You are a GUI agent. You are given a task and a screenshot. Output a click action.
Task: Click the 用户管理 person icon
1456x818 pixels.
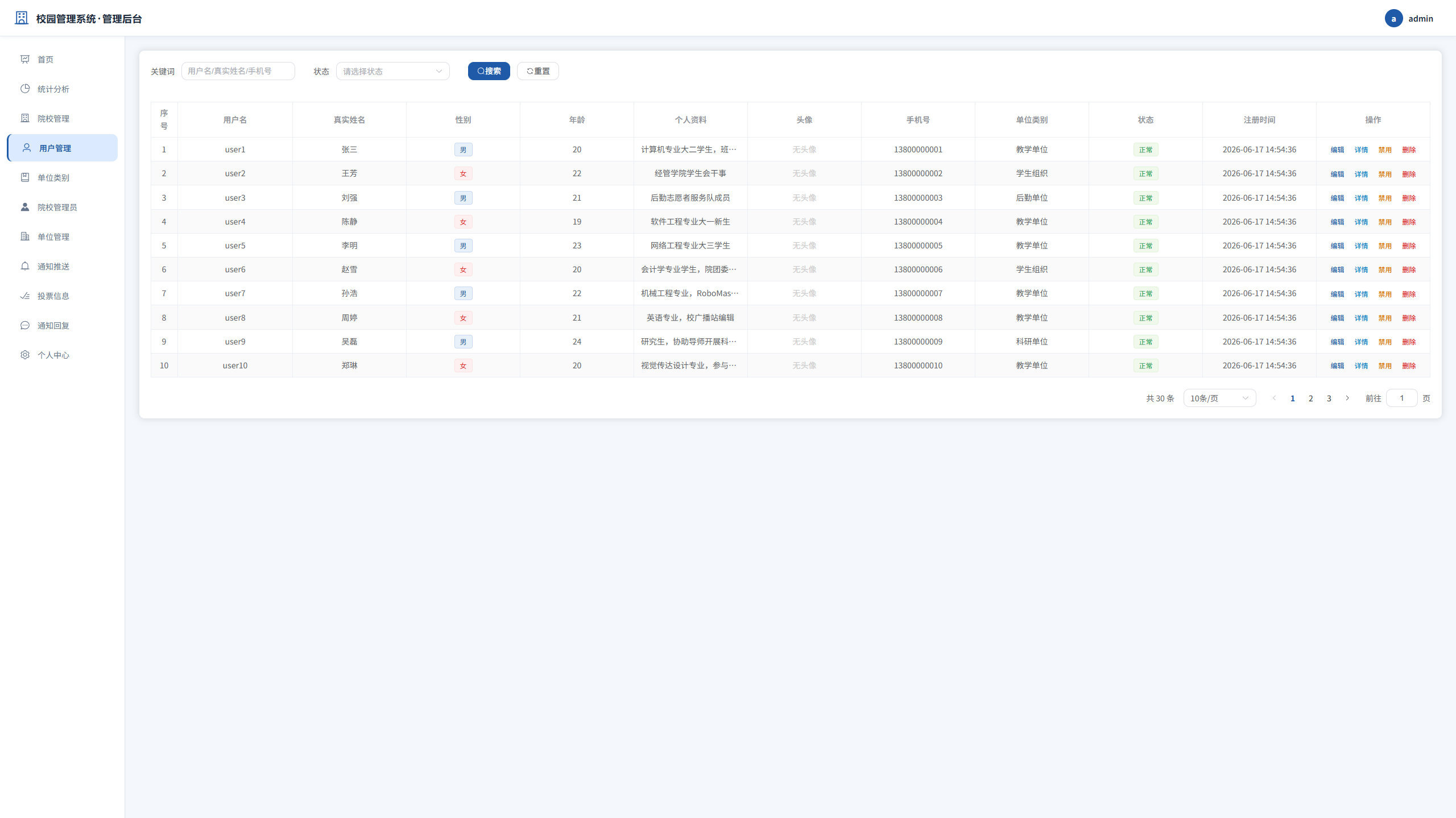[27, 148]
